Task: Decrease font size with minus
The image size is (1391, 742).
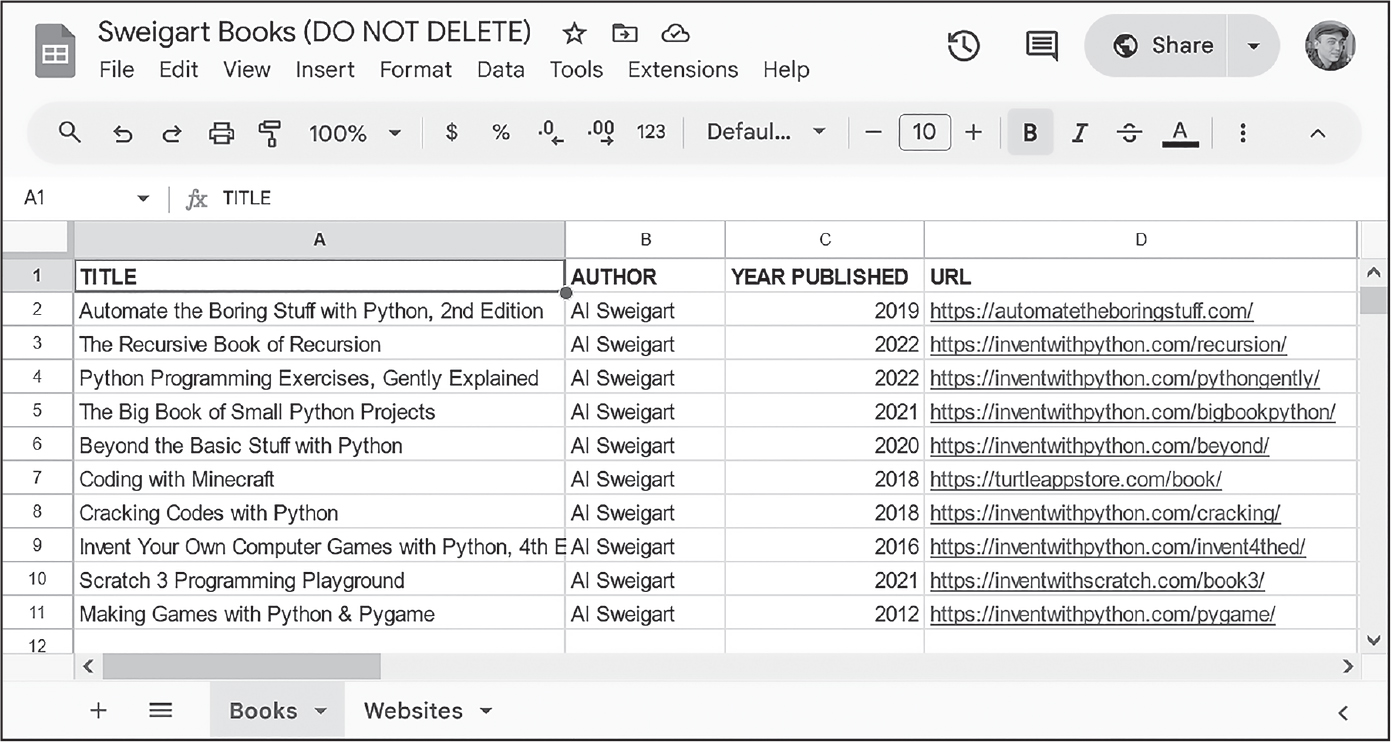Action: [874, 132]
